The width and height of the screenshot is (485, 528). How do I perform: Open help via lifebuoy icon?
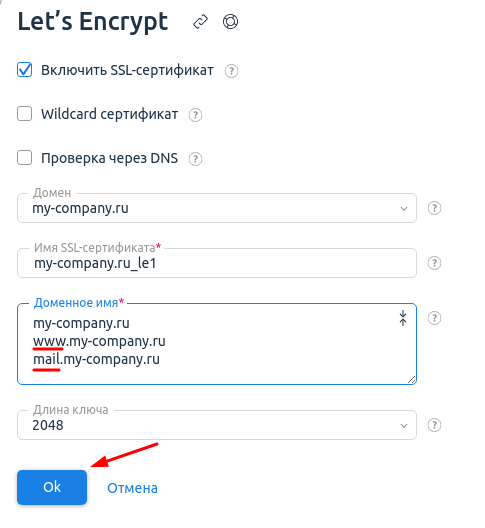[x=230, y=22]
